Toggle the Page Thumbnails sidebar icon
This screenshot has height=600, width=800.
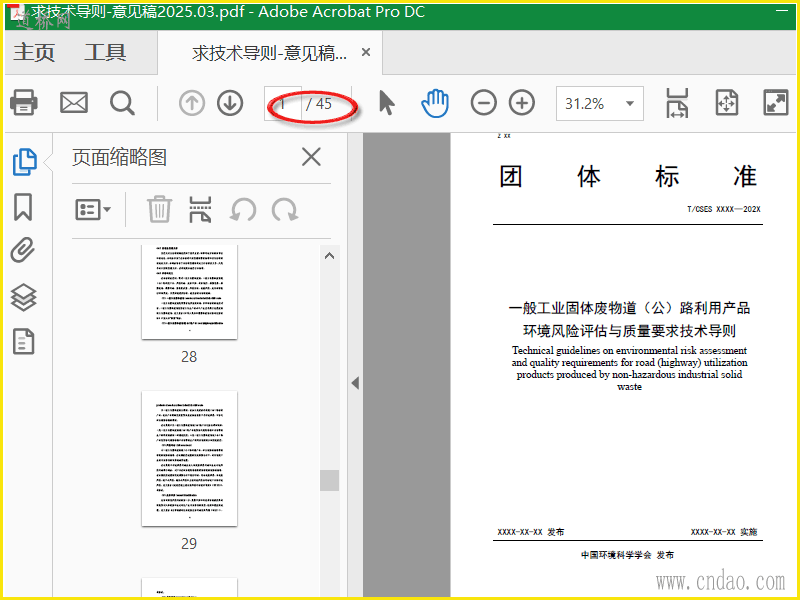[x=24, y=162]
